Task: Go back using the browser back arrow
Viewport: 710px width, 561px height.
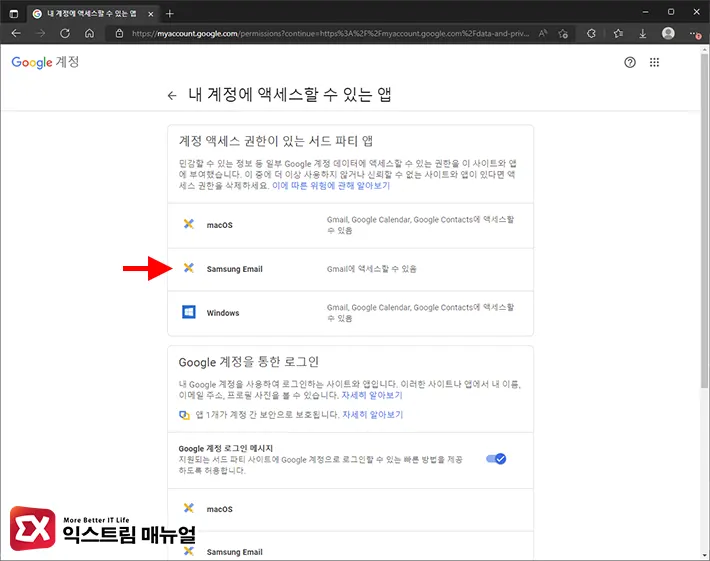Action: (16, 34)
